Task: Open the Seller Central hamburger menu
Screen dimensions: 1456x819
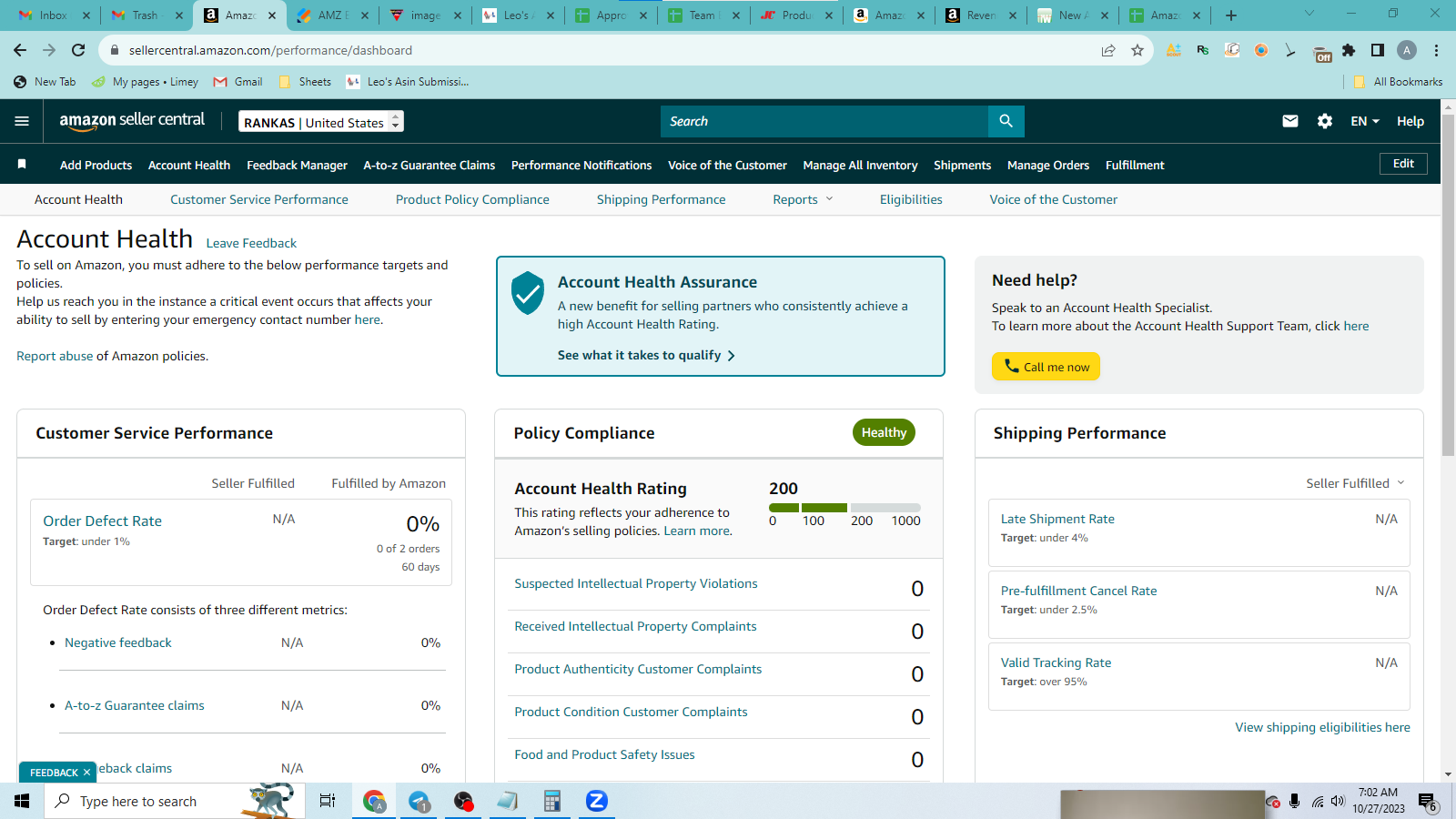Action: pos(22,121)
